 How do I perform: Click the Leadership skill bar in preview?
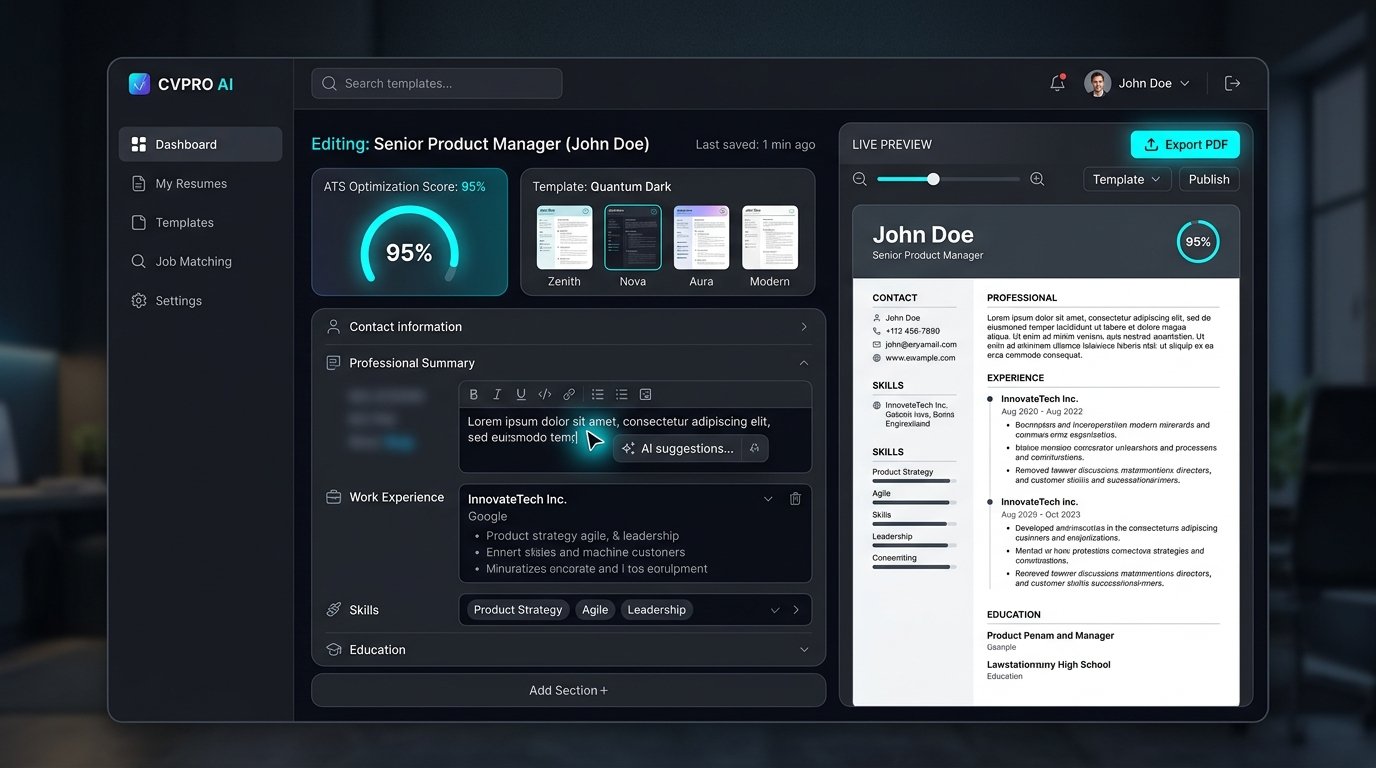914,545
